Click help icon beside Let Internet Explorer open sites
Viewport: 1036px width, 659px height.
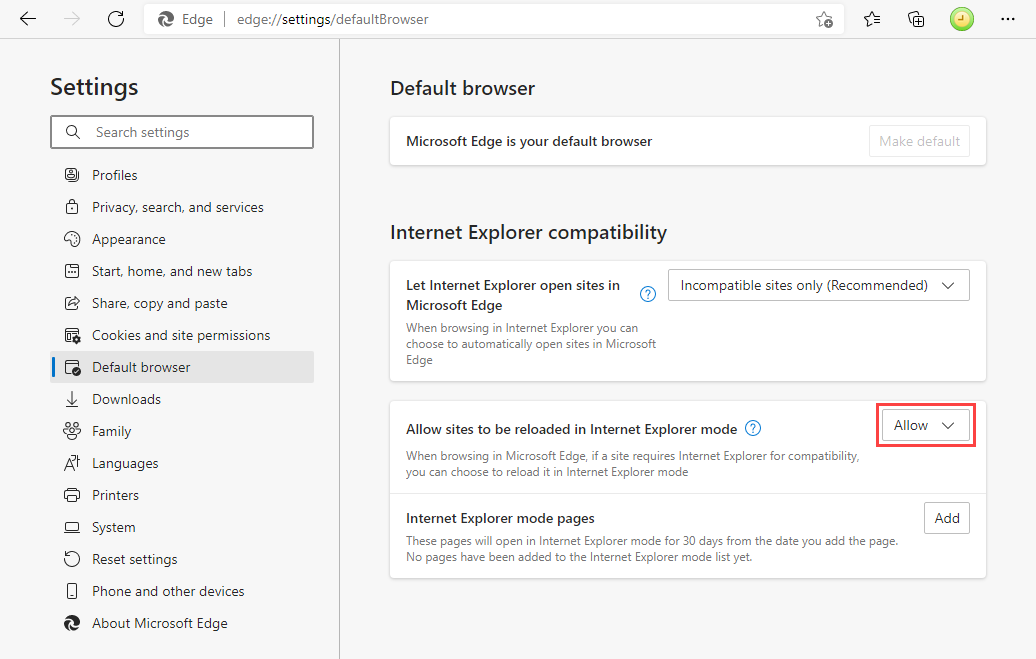click(x=647, y=294)
